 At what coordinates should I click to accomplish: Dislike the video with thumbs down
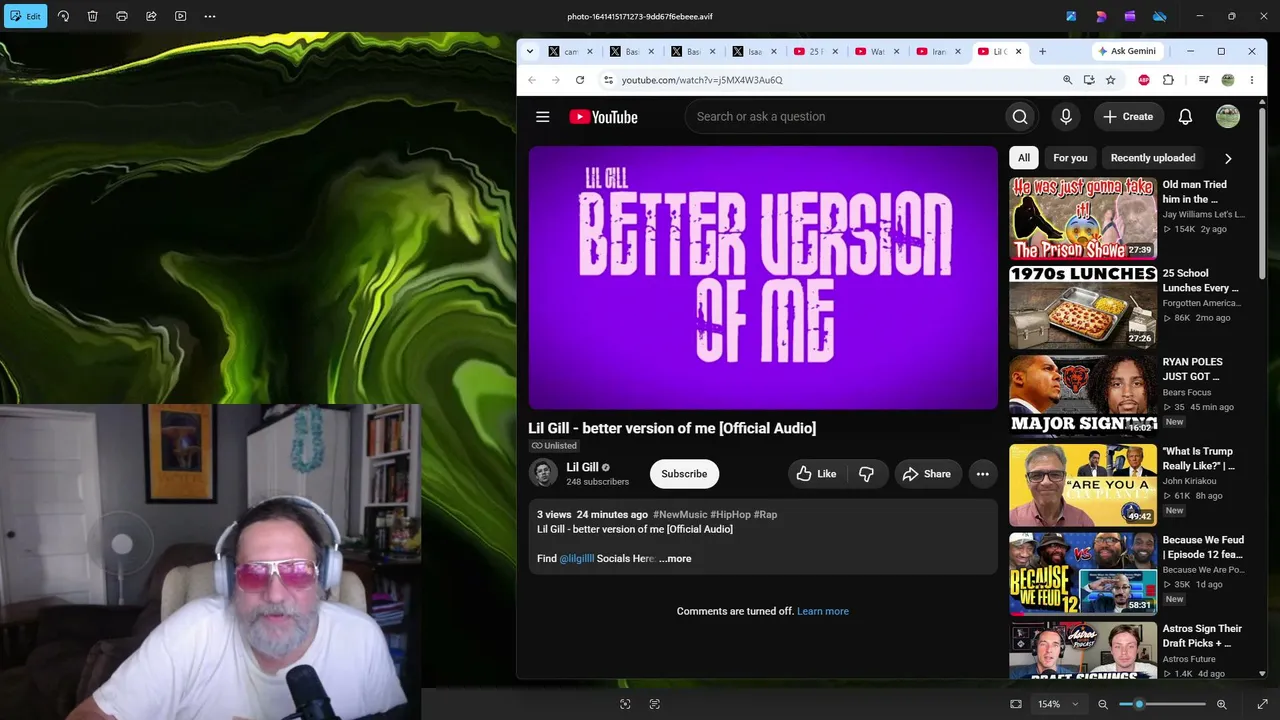[867, 474]
